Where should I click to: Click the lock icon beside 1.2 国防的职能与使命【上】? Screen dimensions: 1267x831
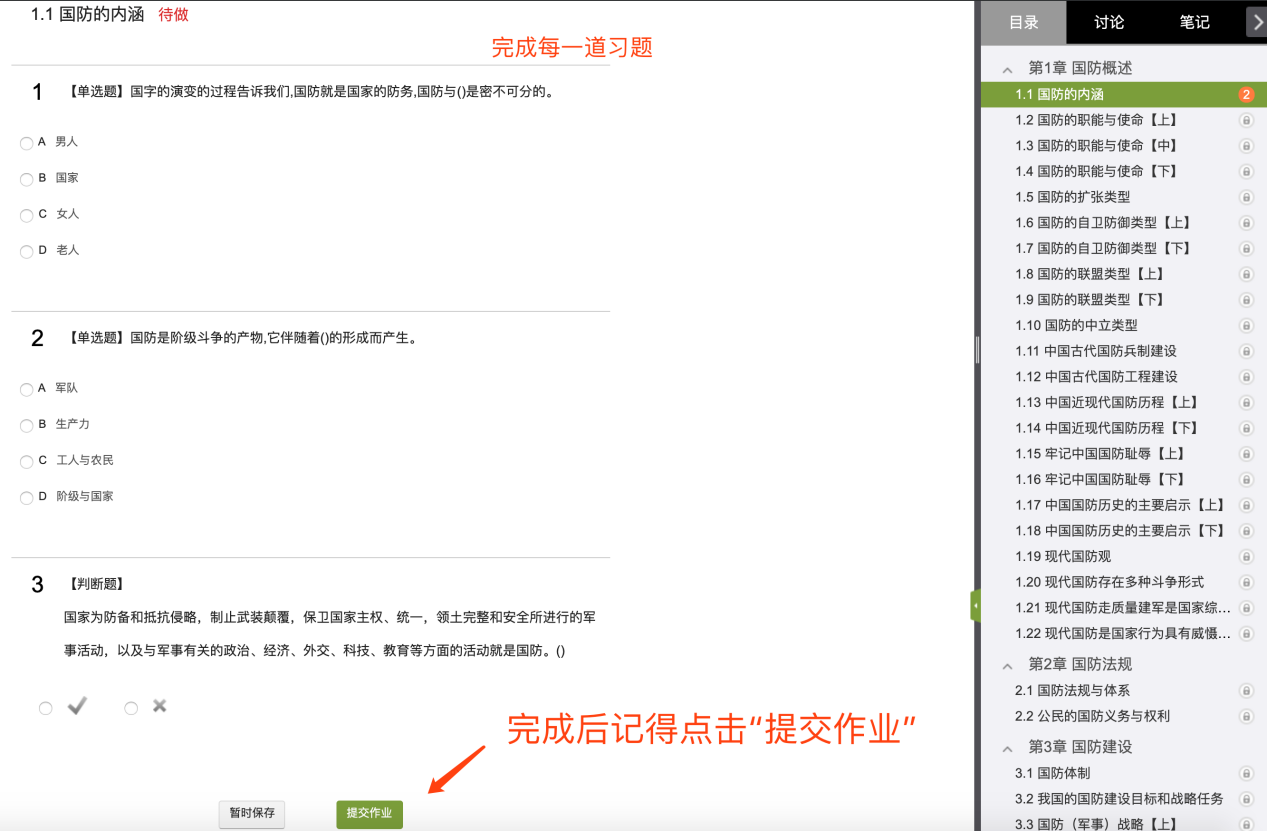[1246, 120]
